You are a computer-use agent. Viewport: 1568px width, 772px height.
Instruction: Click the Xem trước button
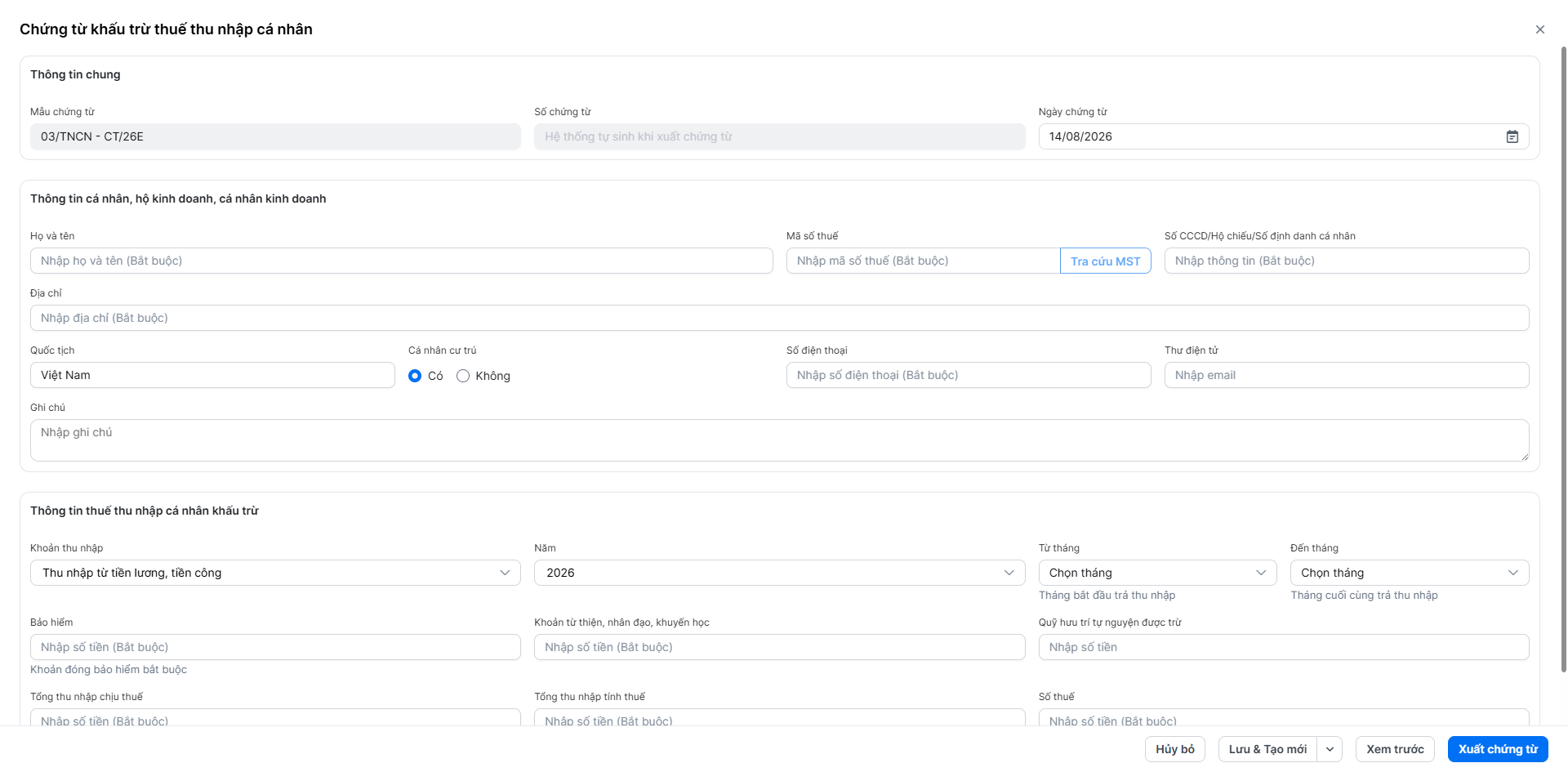click(x=1395, y=749)
